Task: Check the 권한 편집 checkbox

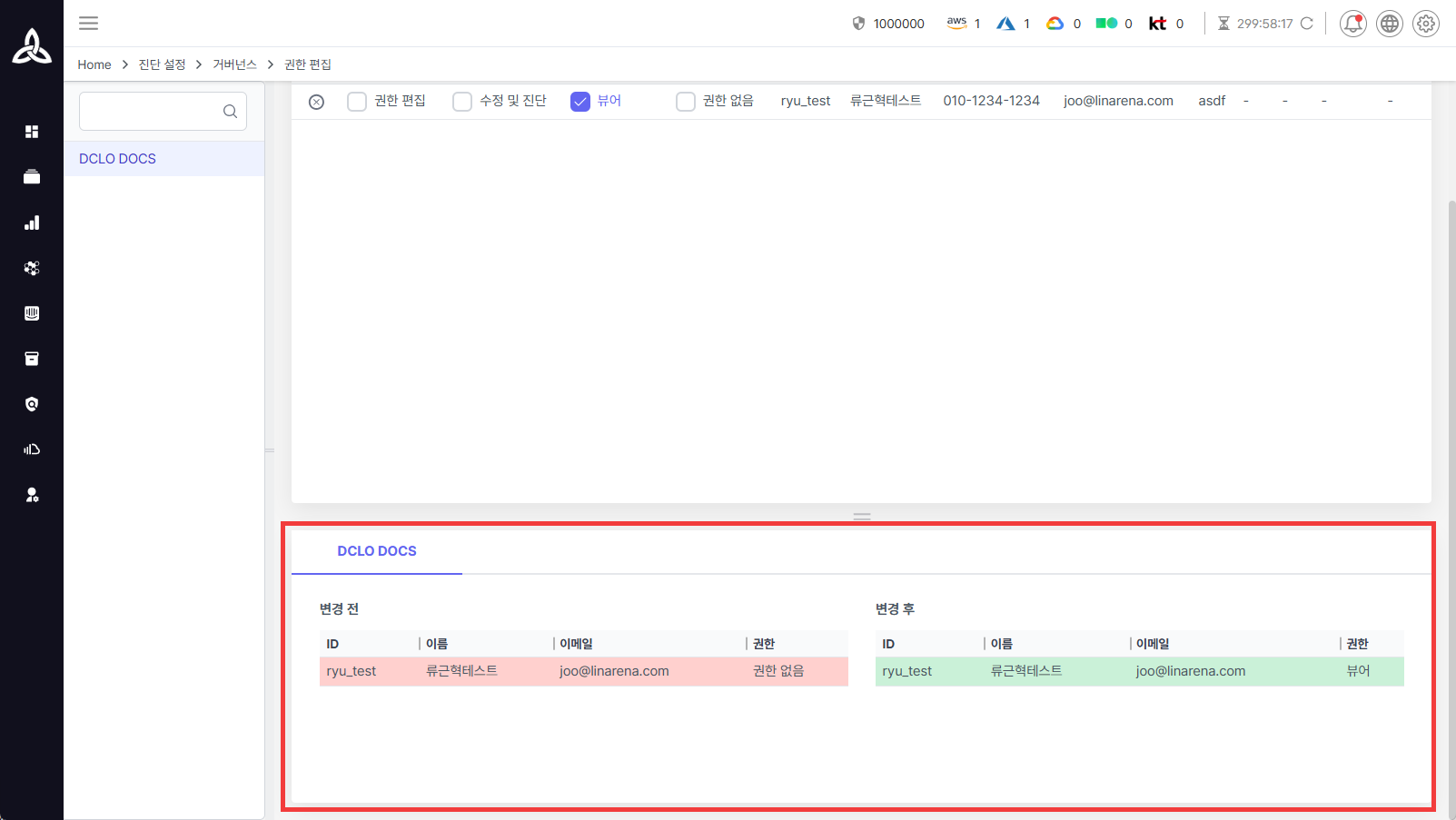Action: pyautogui.click(x=357, y=102)
